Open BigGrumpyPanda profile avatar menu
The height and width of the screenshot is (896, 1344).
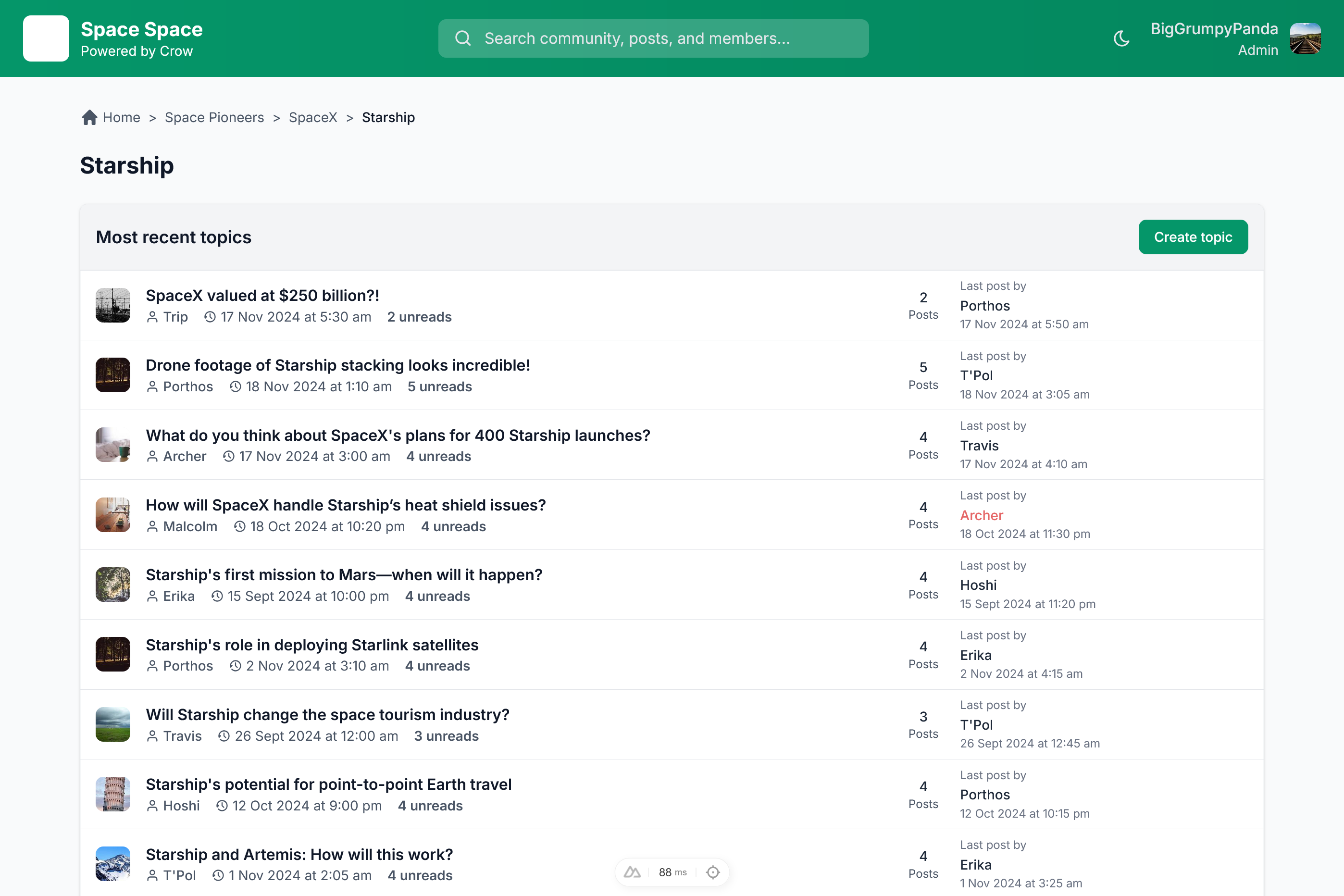point(1305,38)
